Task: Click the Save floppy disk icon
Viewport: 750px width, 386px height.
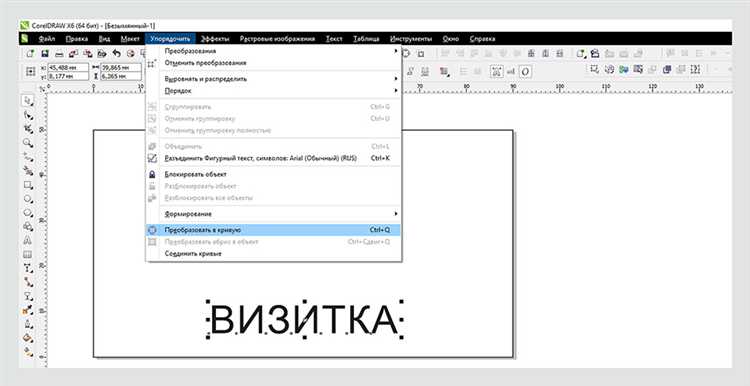Action: 45,54
